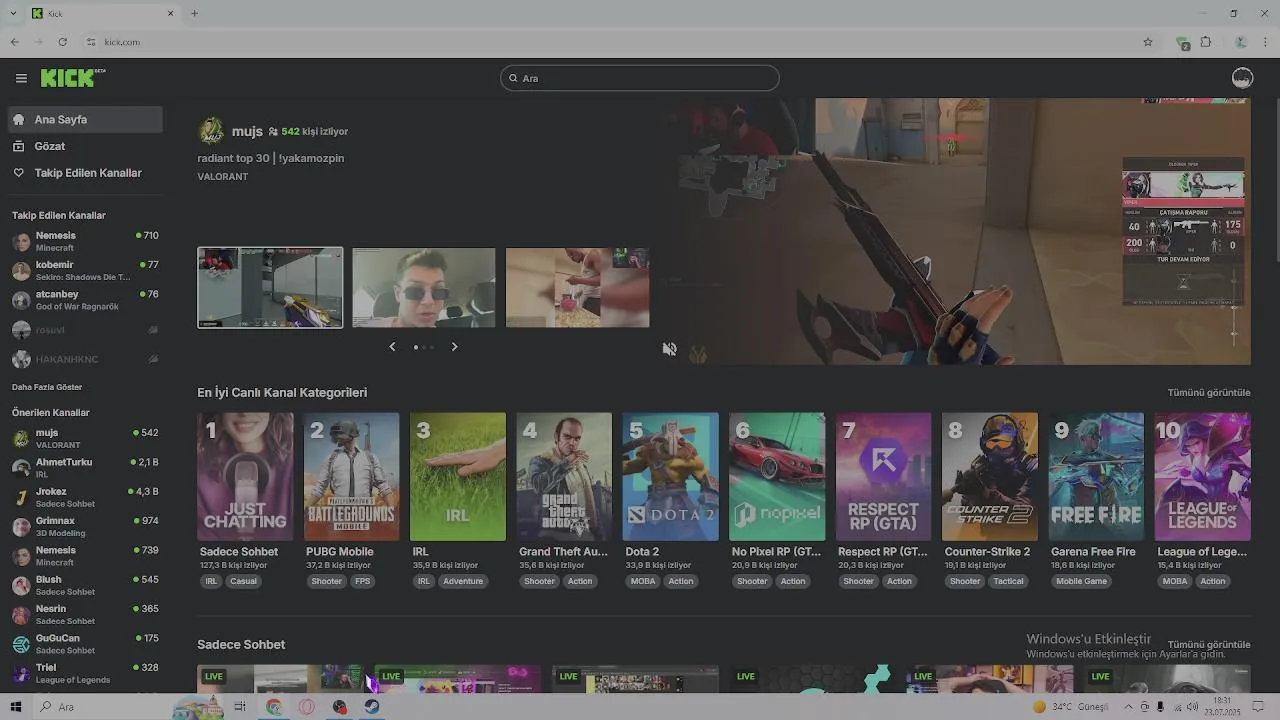
Task: Open Takip Edilen Kanallar sidebar item
Action: pyautogui.click(x=85, y=173)
